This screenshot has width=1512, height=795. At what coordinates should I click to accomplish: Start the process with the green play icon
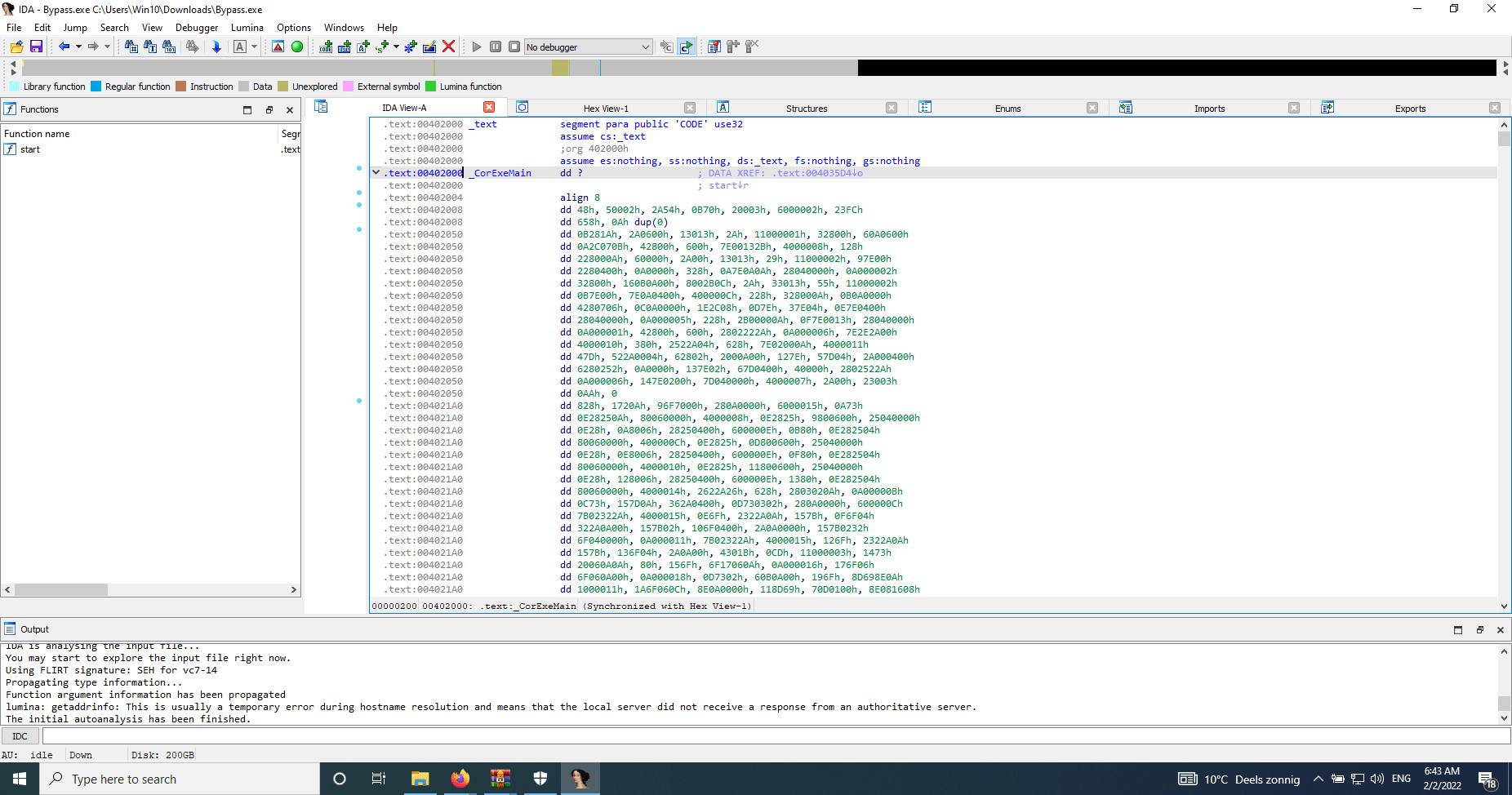477,47
